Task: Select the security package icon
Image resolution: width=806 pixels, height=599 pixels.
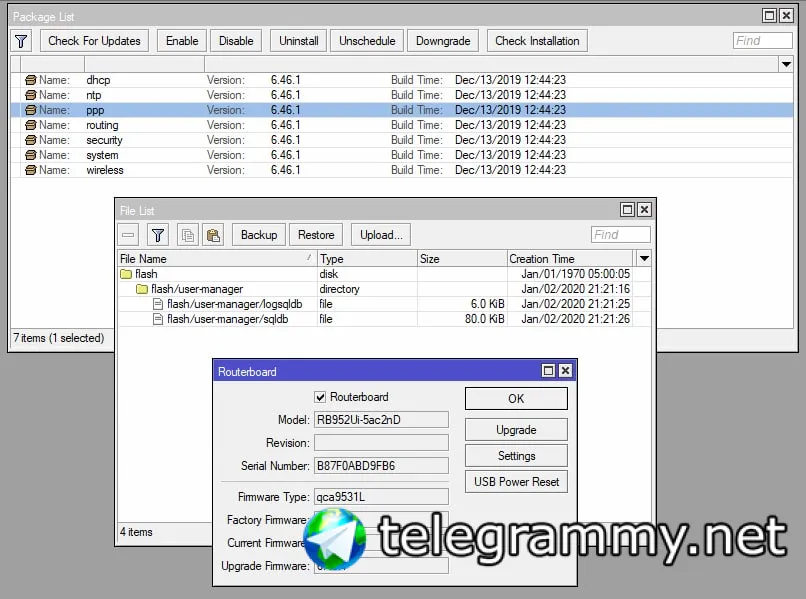Action: click(x=31, y=140)
